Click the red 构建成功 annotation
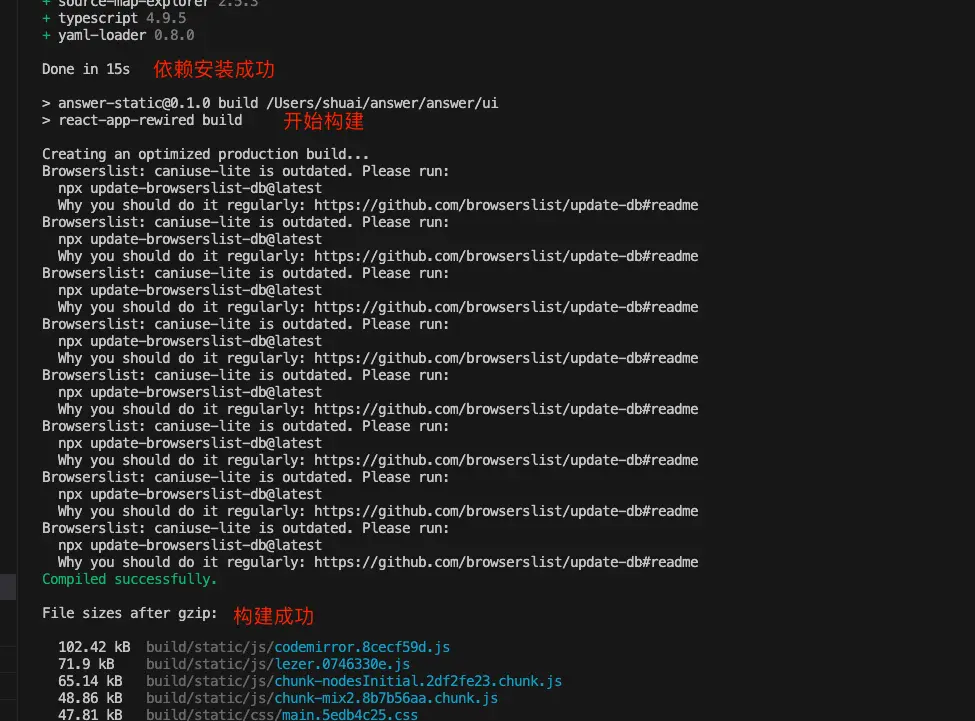The width and height of the screenshot is (975, 721). tap(273, 616)
